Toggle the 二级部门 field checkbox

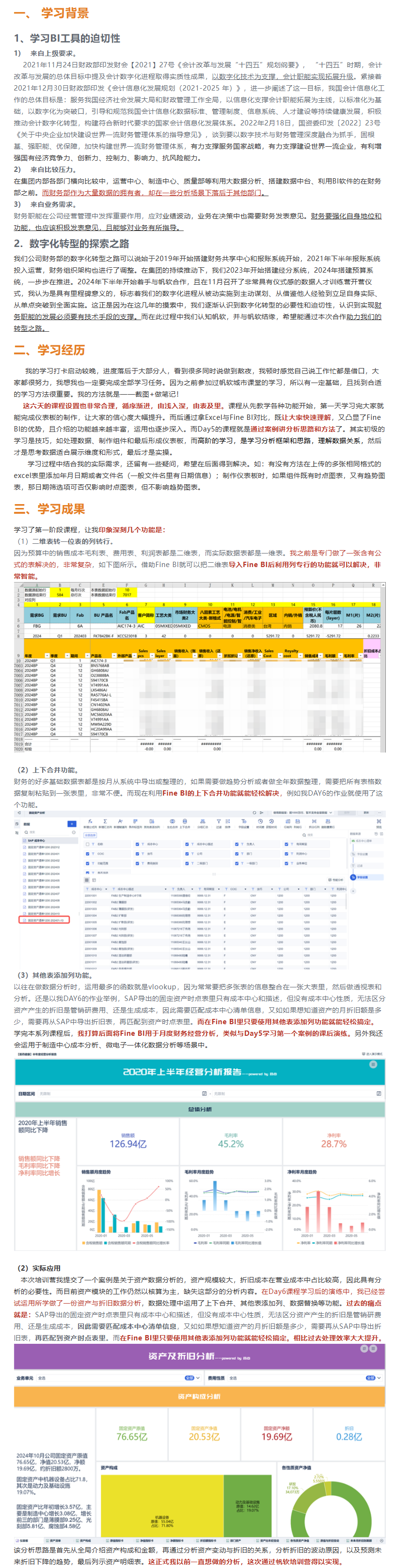click(187, 863)
